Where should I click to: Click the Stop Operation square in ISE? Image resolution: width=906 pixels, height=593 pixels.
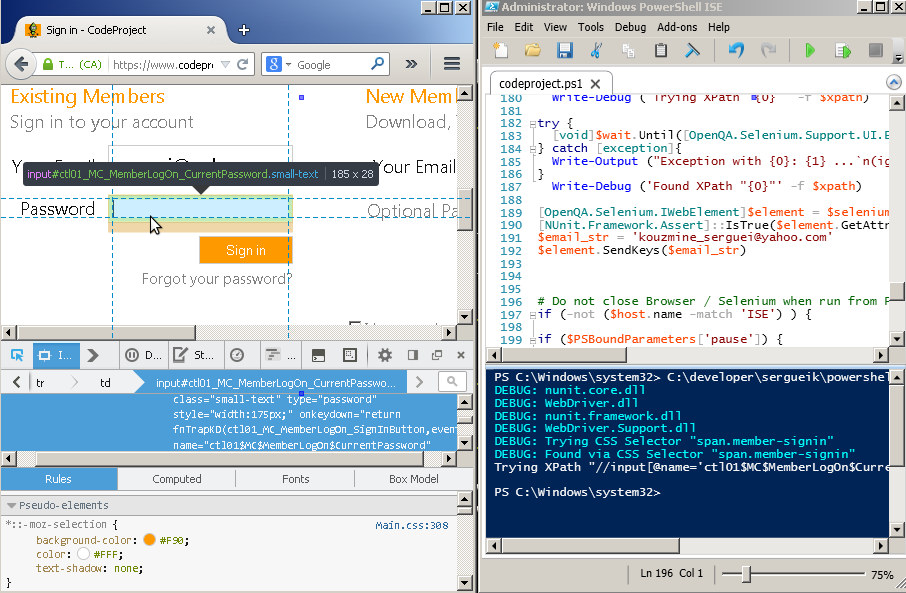coord(875,50)
